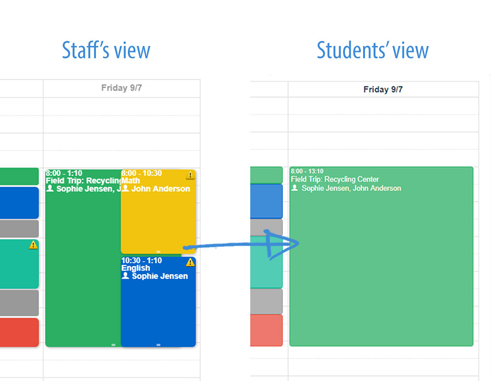
Task: Open the yellow Math 8:00 - 10:30 event
Action: 158,212
